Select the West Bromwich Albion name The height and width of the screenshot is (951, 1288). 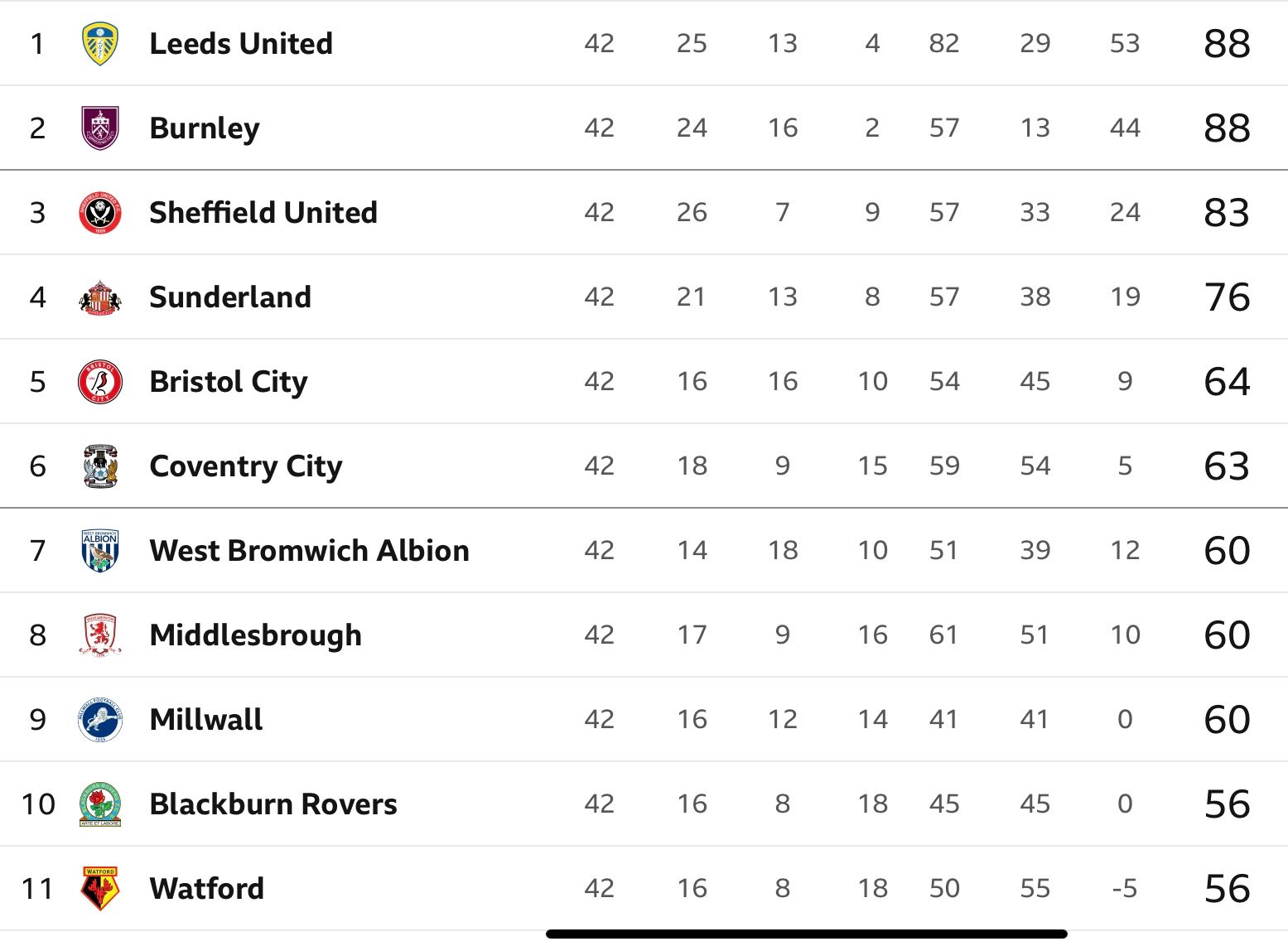point(310,551)
